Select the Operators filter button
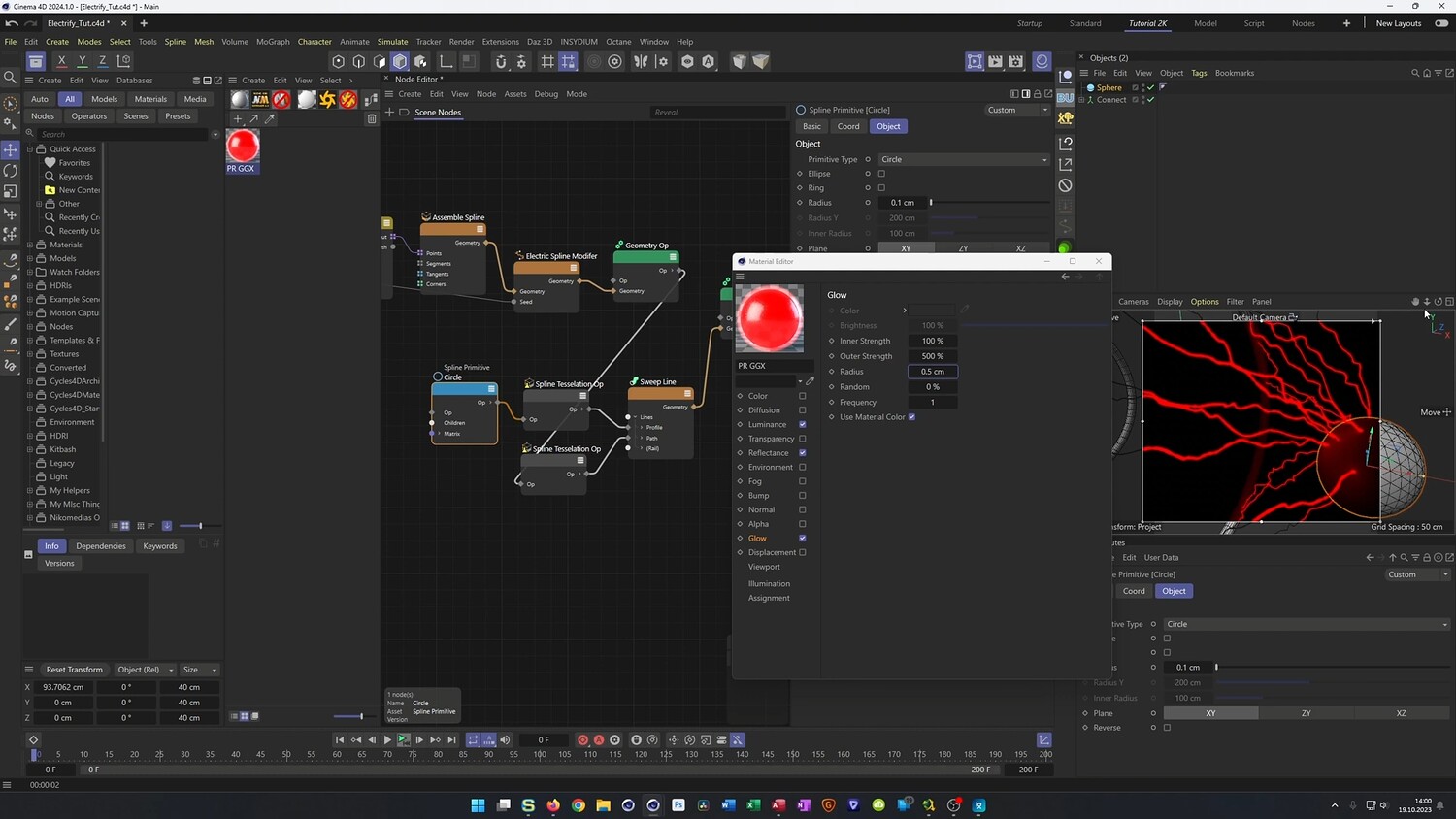 89,116
